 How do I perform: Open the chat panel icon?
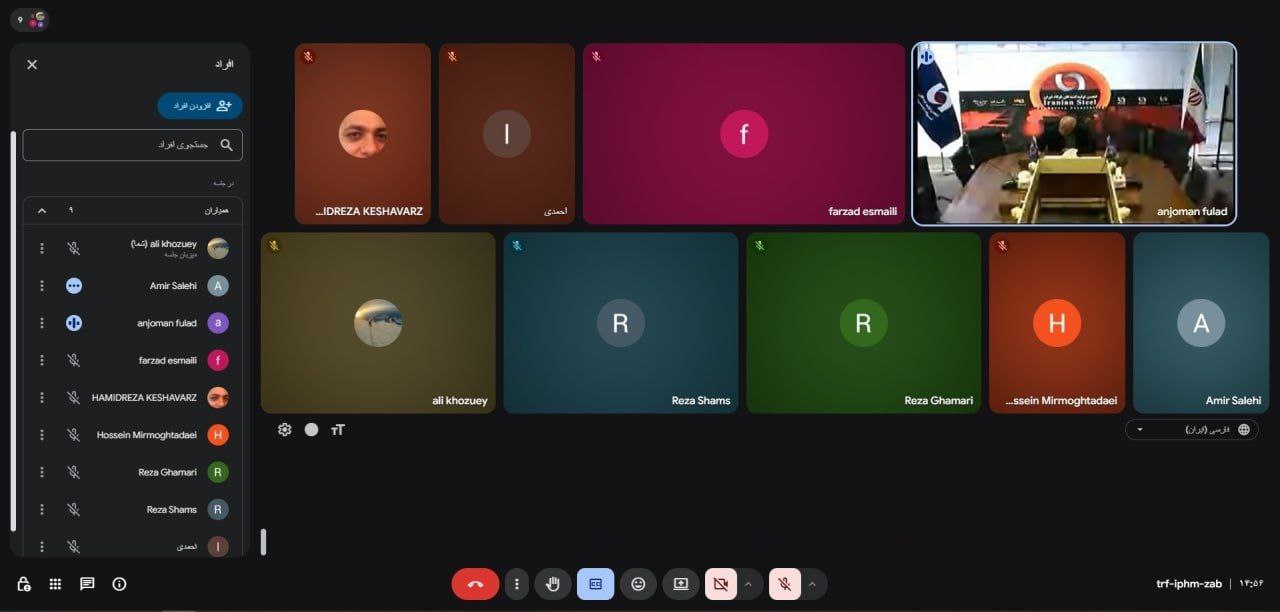(87, 584)
